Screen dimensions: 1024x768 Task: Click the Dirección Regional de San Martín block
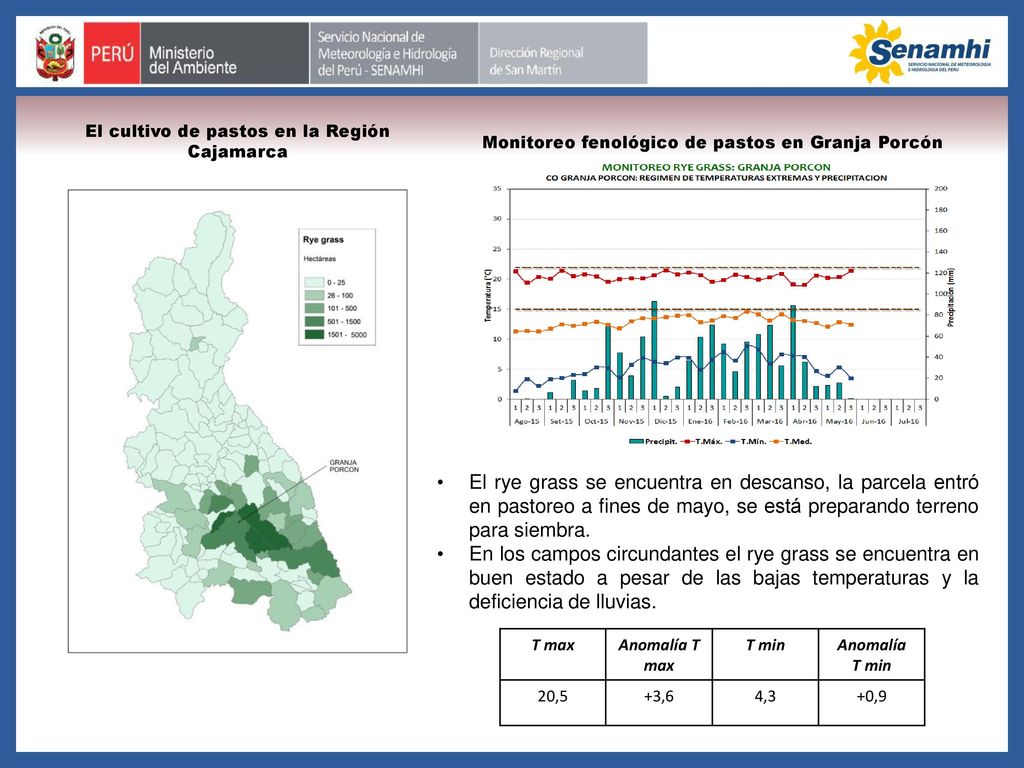pyautogui.click(x=563, y=53)
